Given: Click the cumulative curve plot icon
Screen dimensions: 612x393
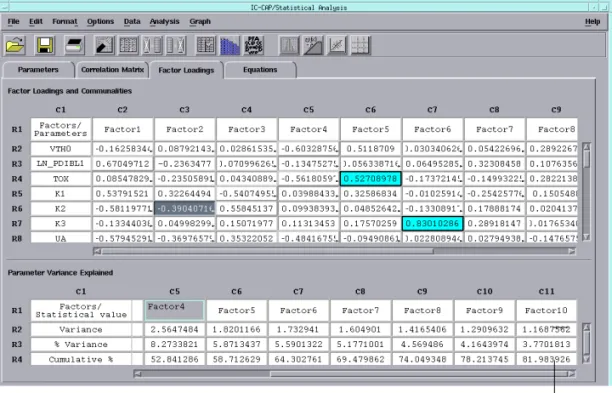Looking at the screenshot, I should (x=313, y=45).
